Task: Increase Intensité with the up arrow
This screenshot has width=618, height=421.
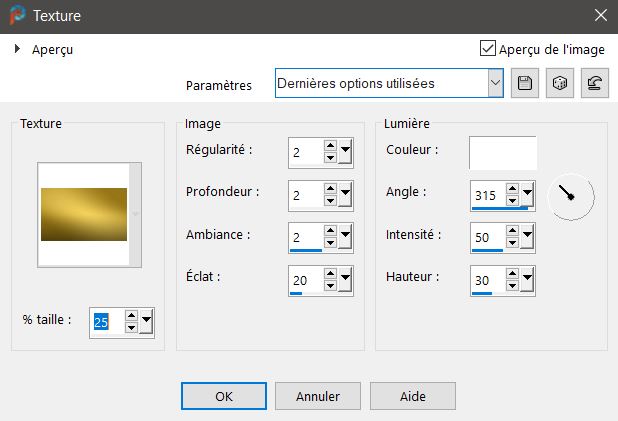Action: pyautogui.click(x=512, y=233)
